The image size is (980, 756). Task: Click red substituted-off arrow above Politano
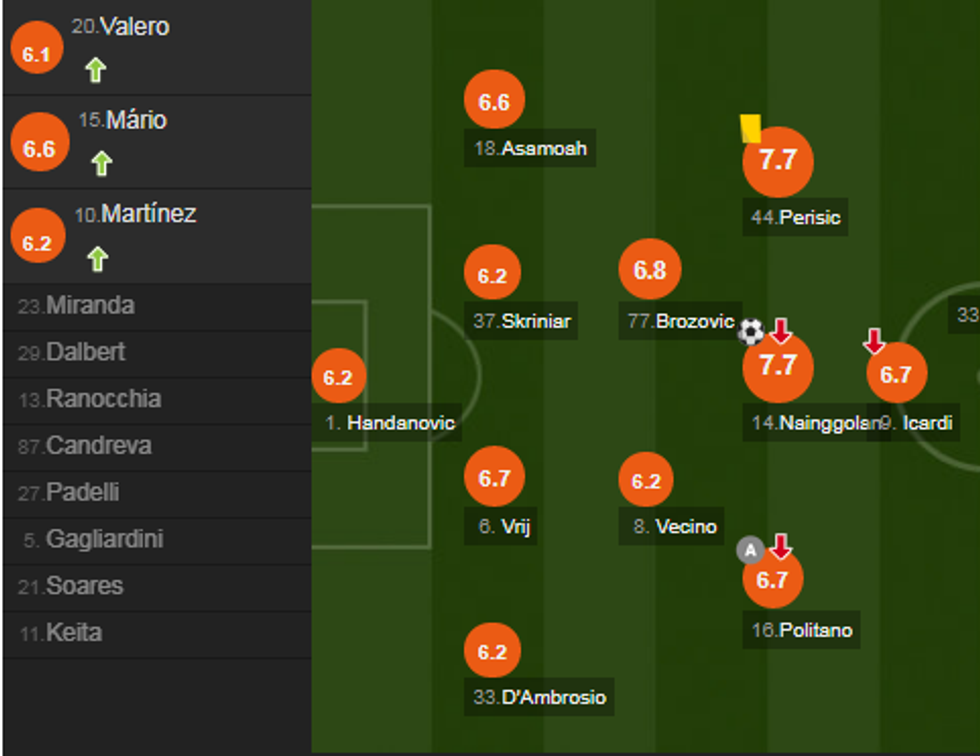pyautogui.click(x=781, y=546)
